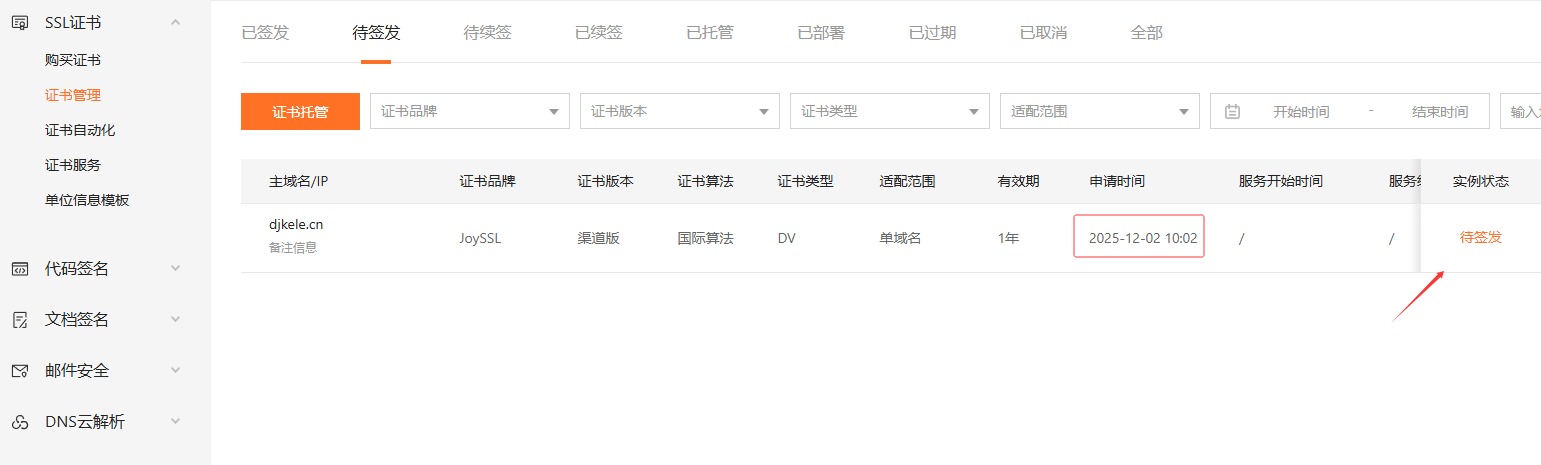Viewport: 1541px width, 465px height.
Task: Click the DNS云解析 cloud icon
Action: pos(19,422)
